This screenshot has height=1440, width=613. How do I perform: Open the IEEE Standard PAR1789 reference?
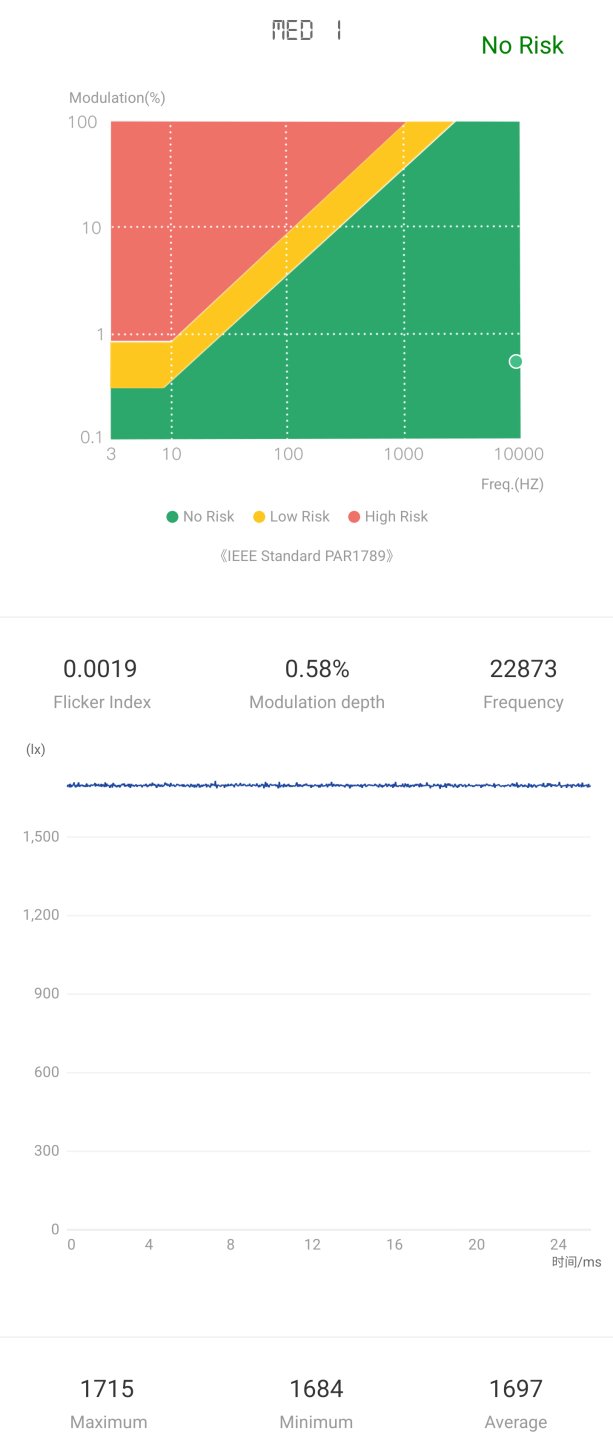click(306, 555)
